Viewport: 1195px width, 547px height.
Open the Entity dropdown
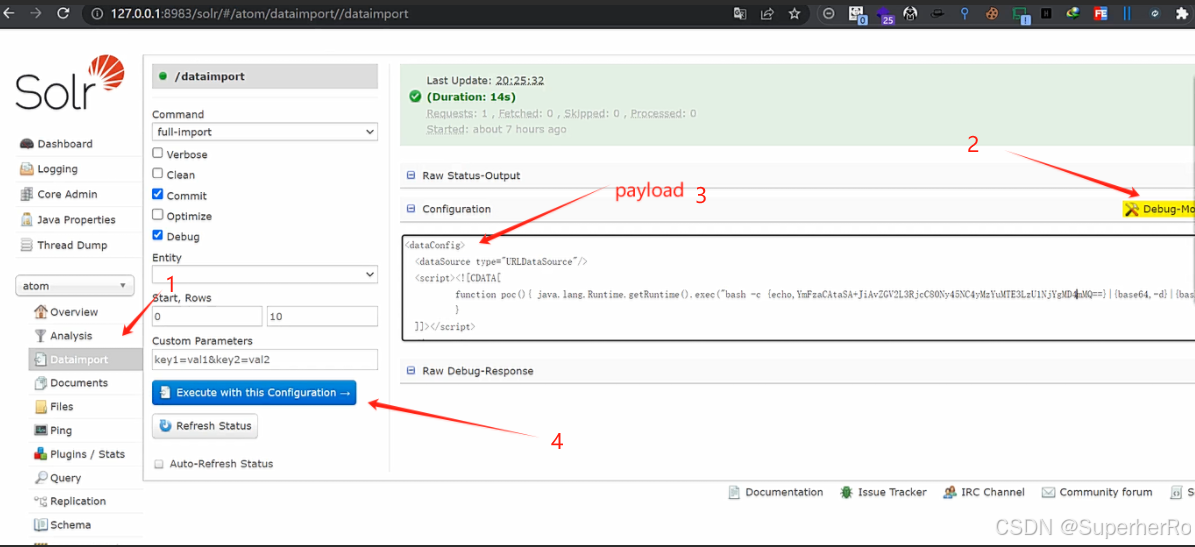[264, 274]
